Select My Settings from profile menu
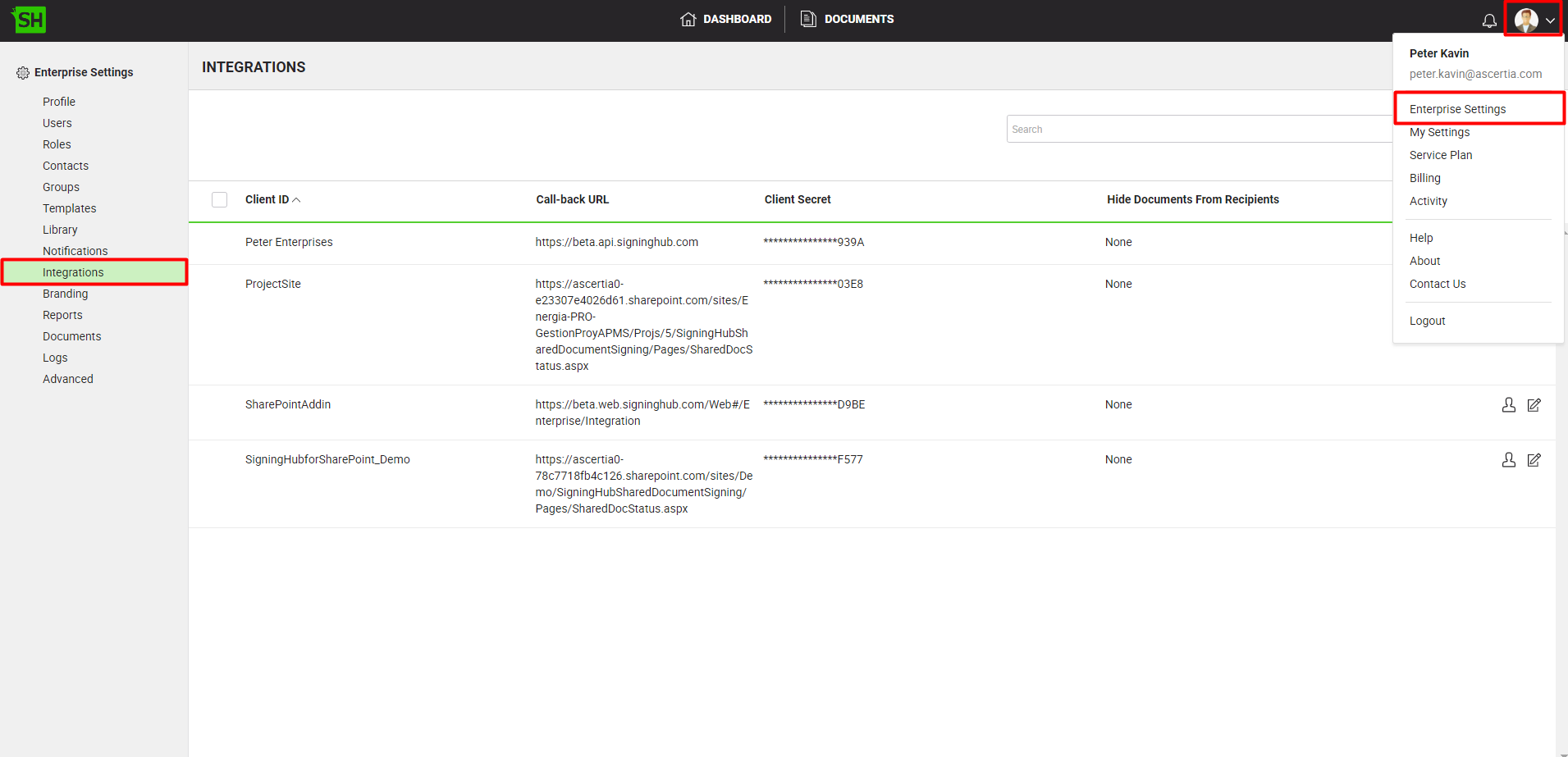The image size is (1568, 757). click(x=1439, y=132)
